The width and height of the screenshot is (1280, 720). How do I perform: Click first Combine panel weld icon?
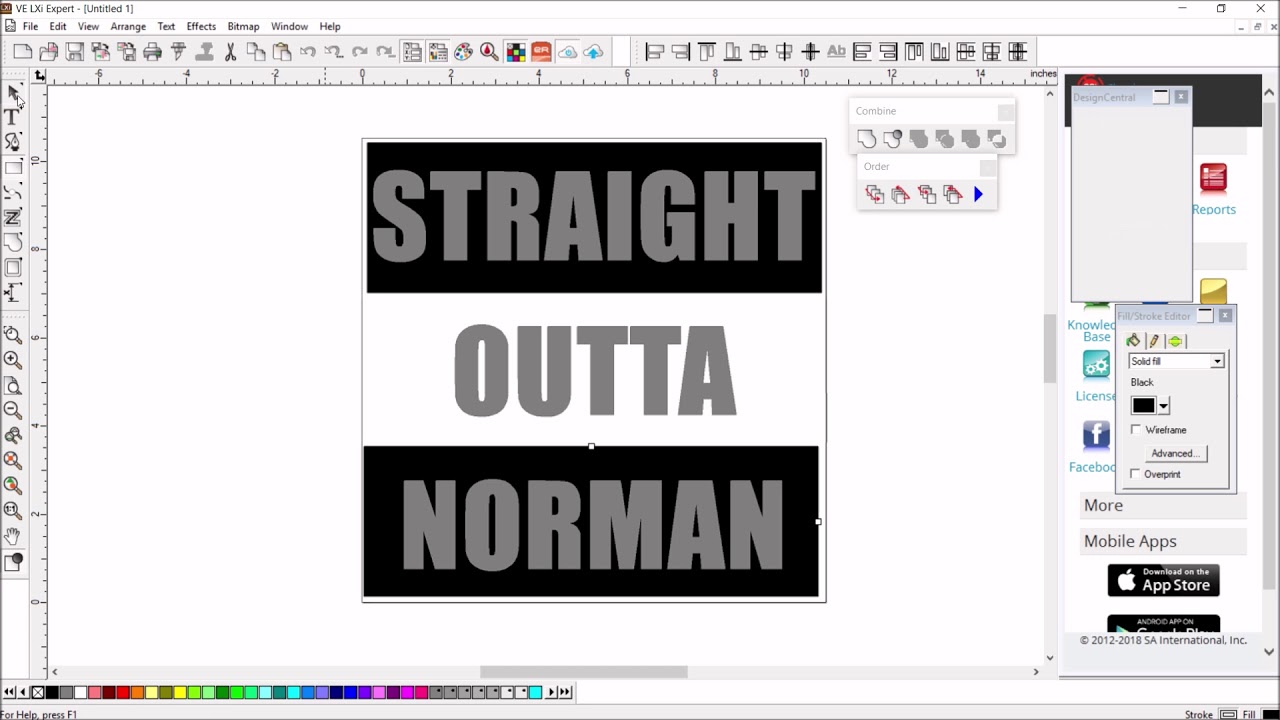867,139
